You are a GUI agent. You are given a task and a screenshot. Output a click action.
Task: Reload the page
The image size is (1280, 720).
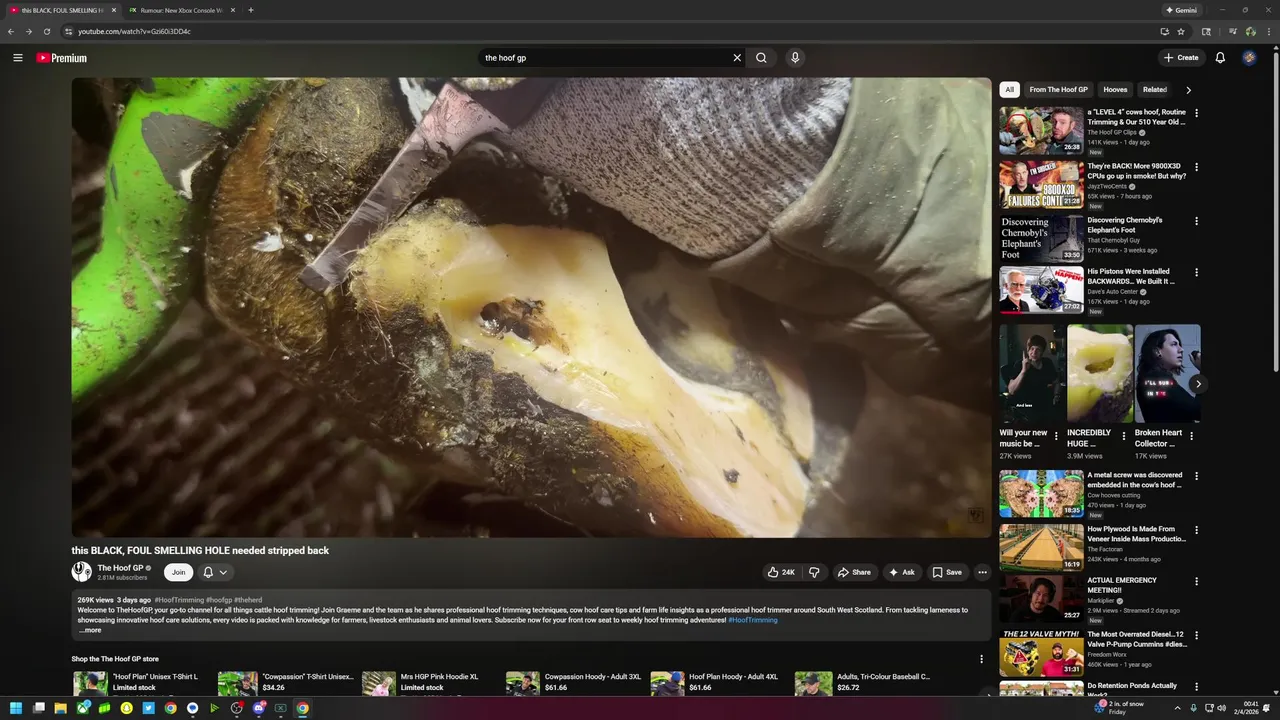click(x=46, y=31)
